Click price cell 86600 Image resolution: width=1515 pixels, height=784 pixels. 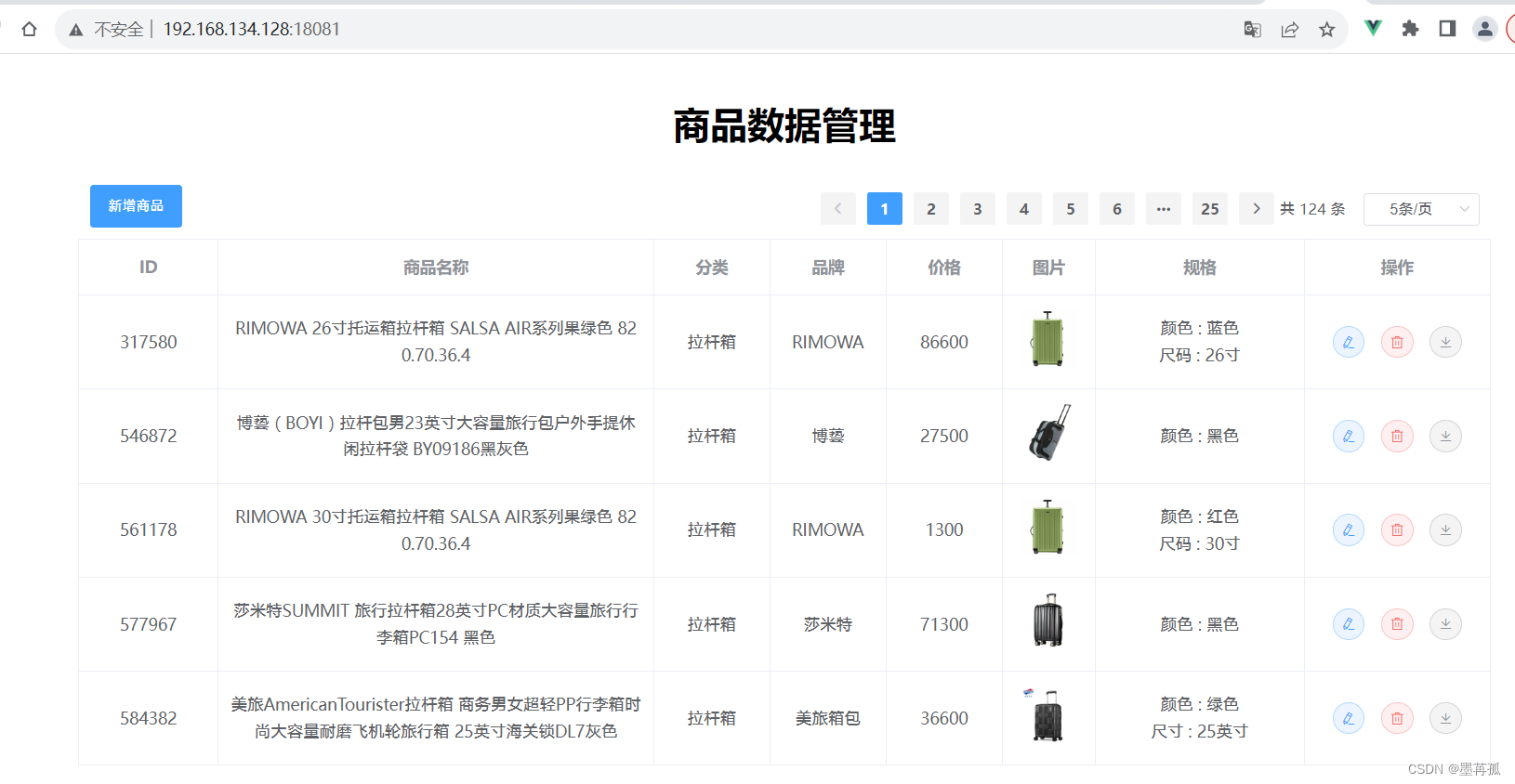(944, 342)
